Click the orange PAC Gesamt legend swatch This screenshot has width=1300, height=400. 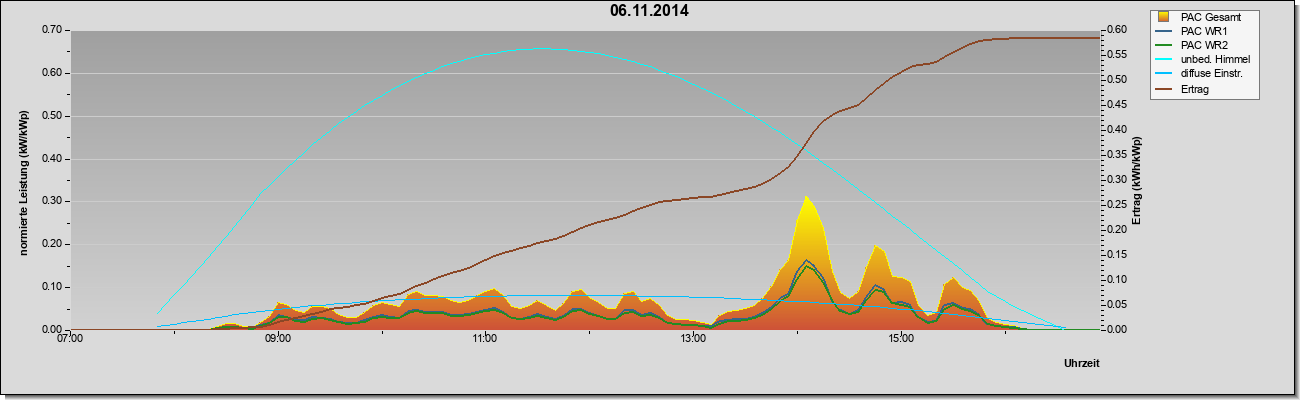[1165, 17]
